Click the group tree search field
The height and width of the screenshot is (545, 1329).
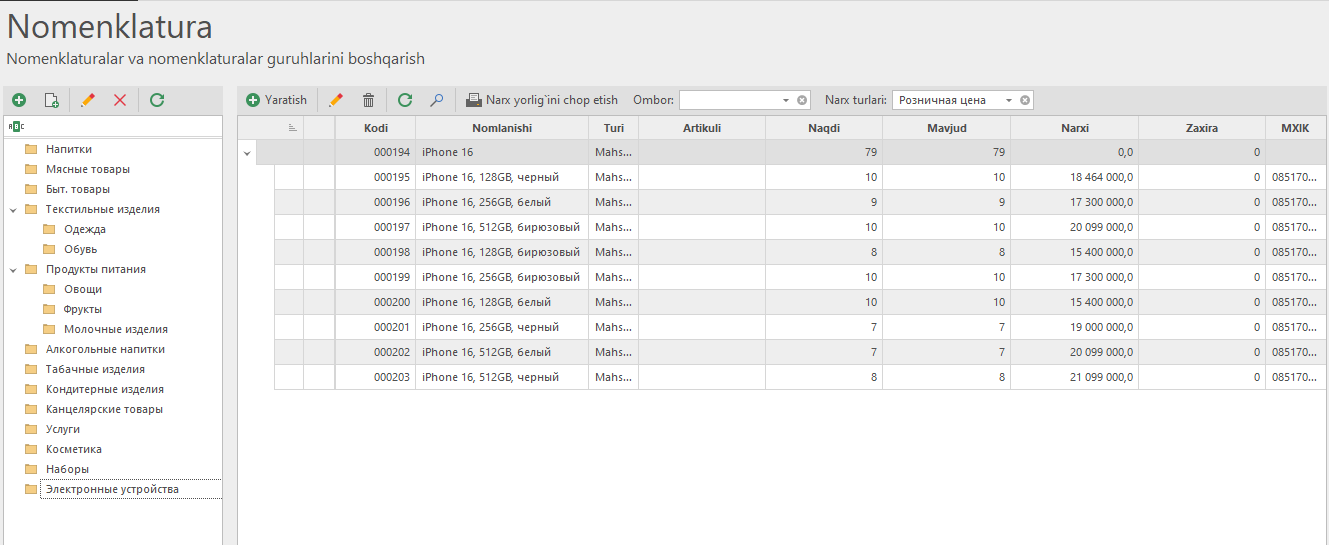pyautogui.click(x=113, y=126)
